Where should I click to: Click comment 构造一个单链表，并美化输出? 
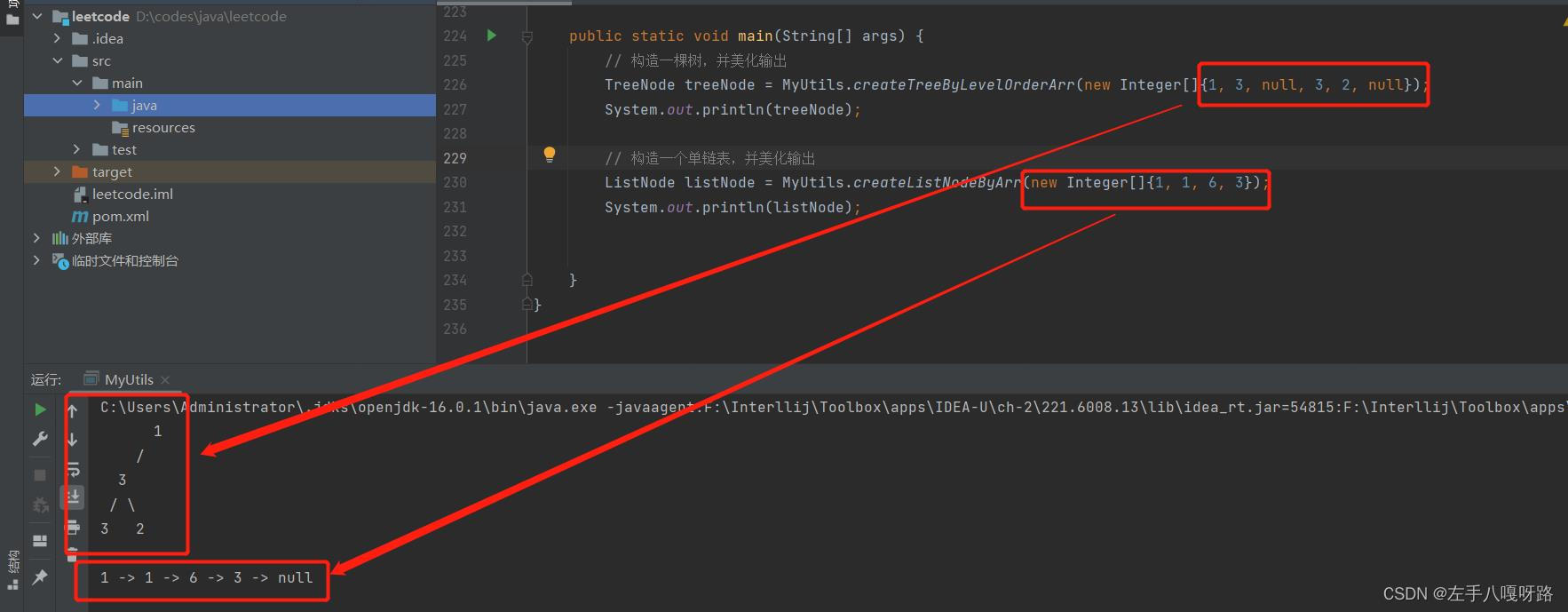point(709,158)
